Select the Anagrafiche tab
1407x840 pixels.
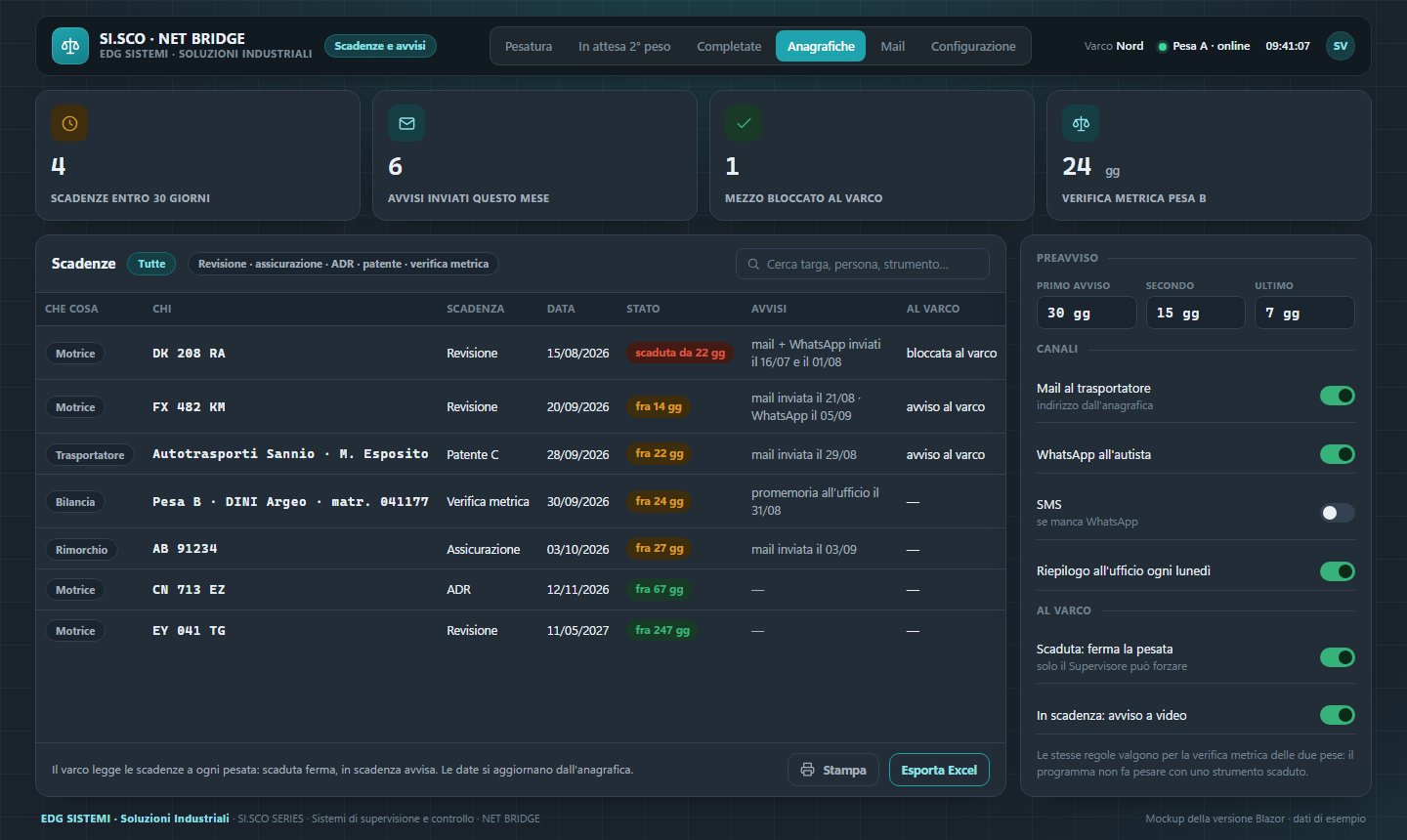821,46
